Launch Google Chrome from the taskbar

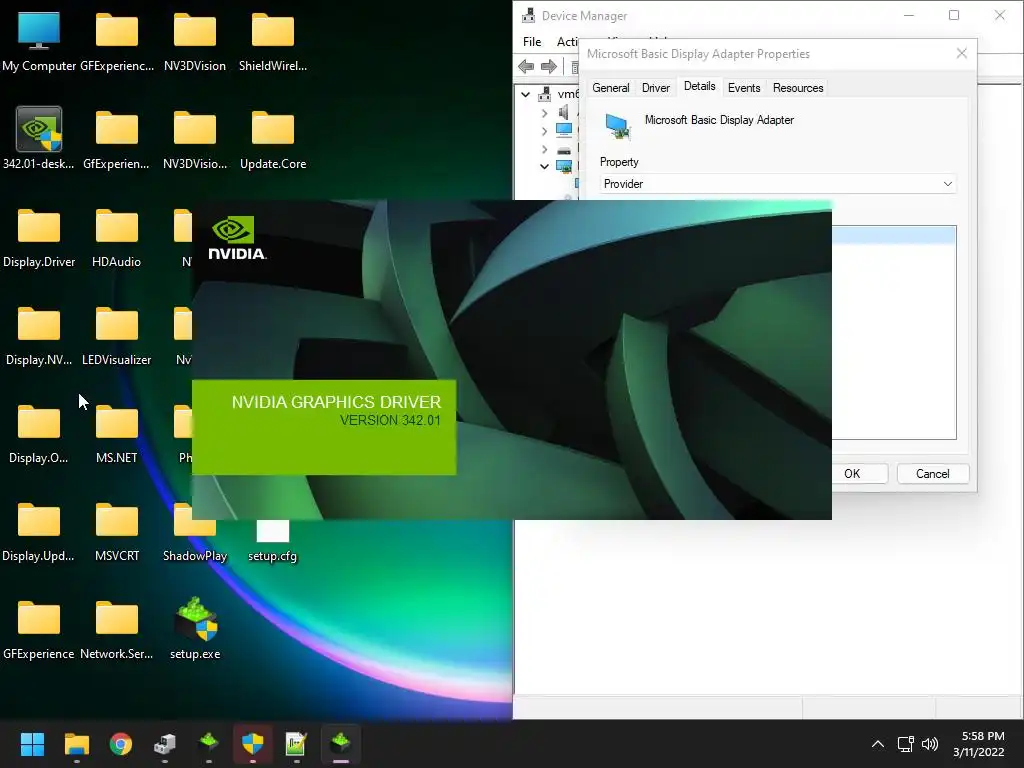[x=121, y=744]
